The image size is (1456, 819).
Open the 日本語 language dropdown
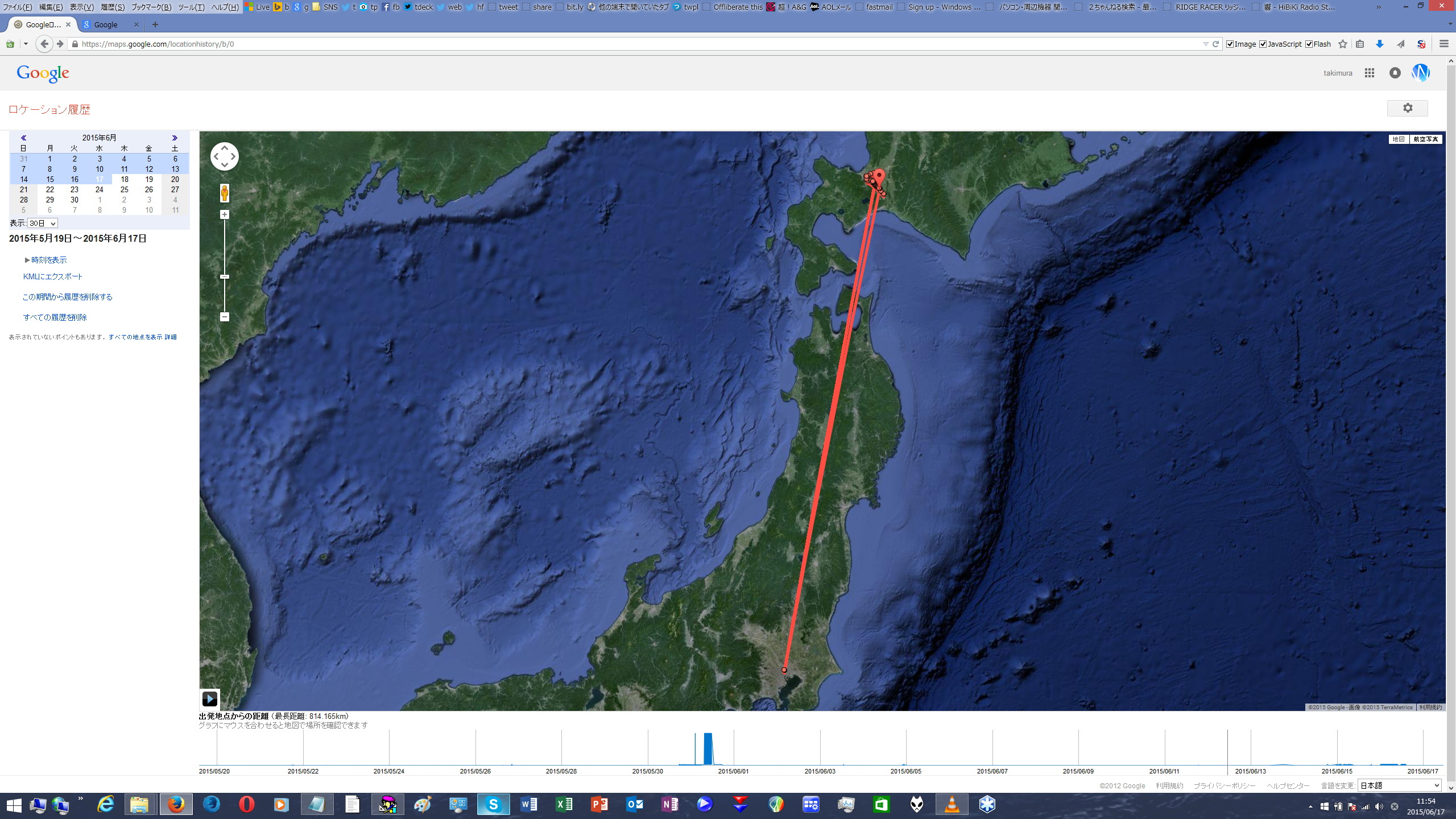(1399, 785)
